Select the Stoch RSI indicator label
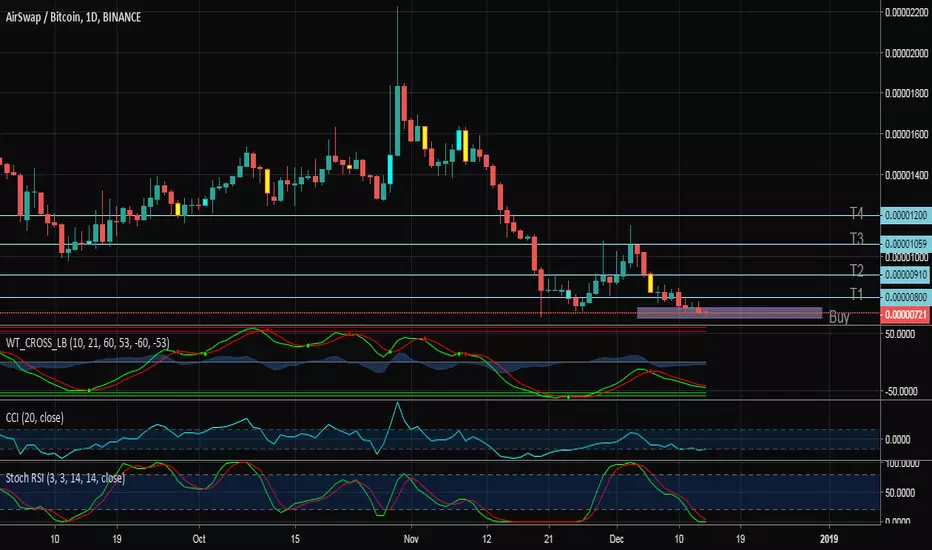 pyautogui.click(x=65, y=478)
